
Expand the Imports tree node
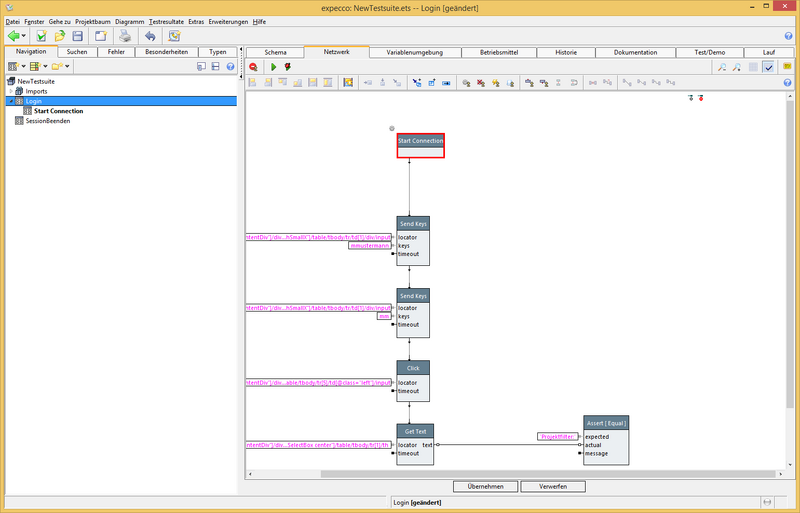(x=10, y=91)
